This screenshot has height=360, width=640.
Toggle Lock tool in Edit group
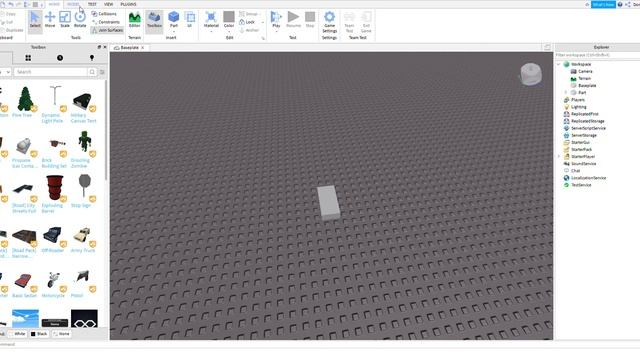coord(247,22)
